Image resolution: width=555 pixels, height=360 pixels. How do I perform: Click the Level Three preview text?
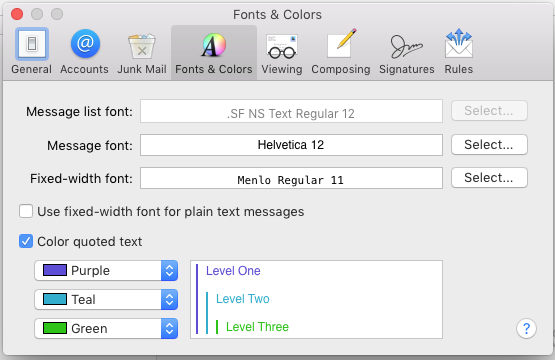point(257,327)
